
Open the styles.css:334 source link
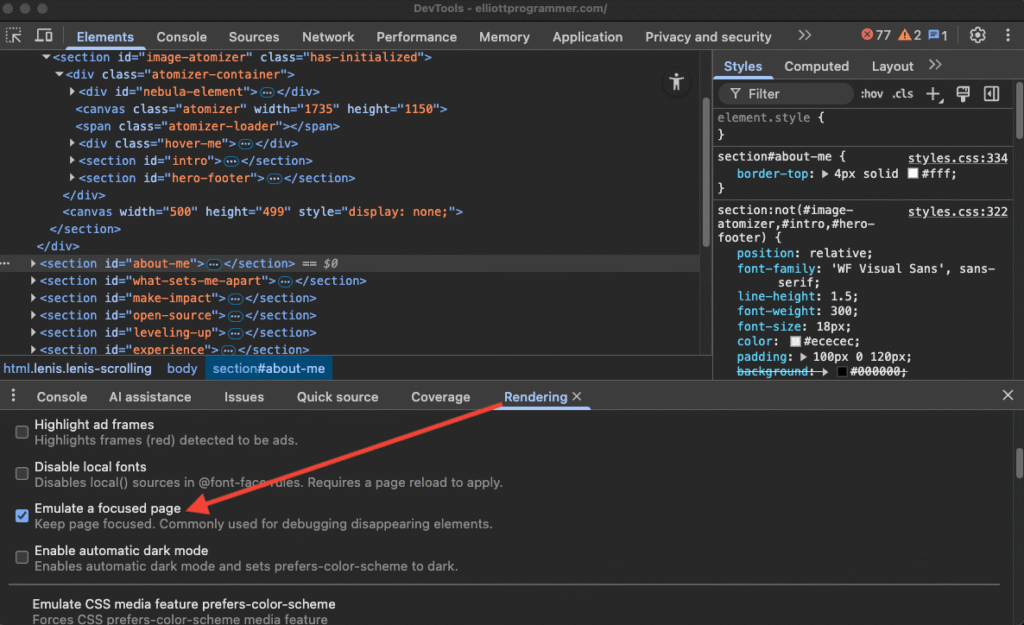point(957,158)
